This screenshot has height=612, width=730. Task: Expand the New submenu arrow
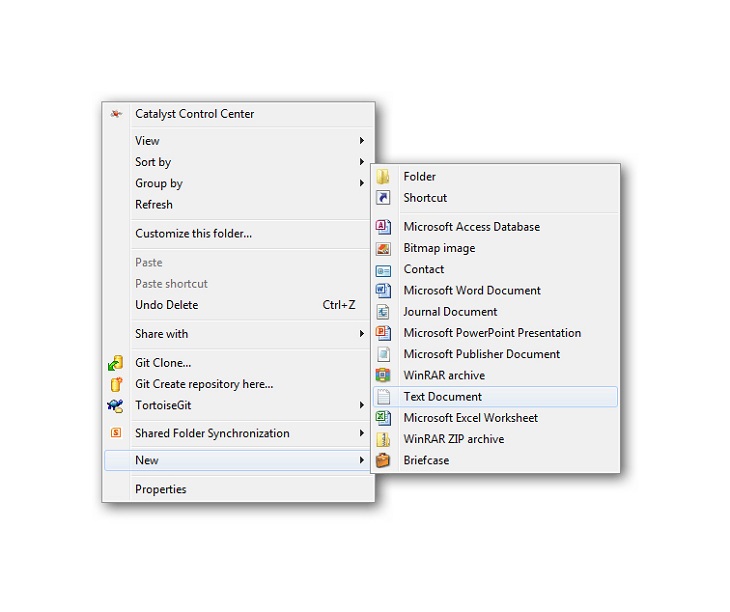[x=362, y=460]
